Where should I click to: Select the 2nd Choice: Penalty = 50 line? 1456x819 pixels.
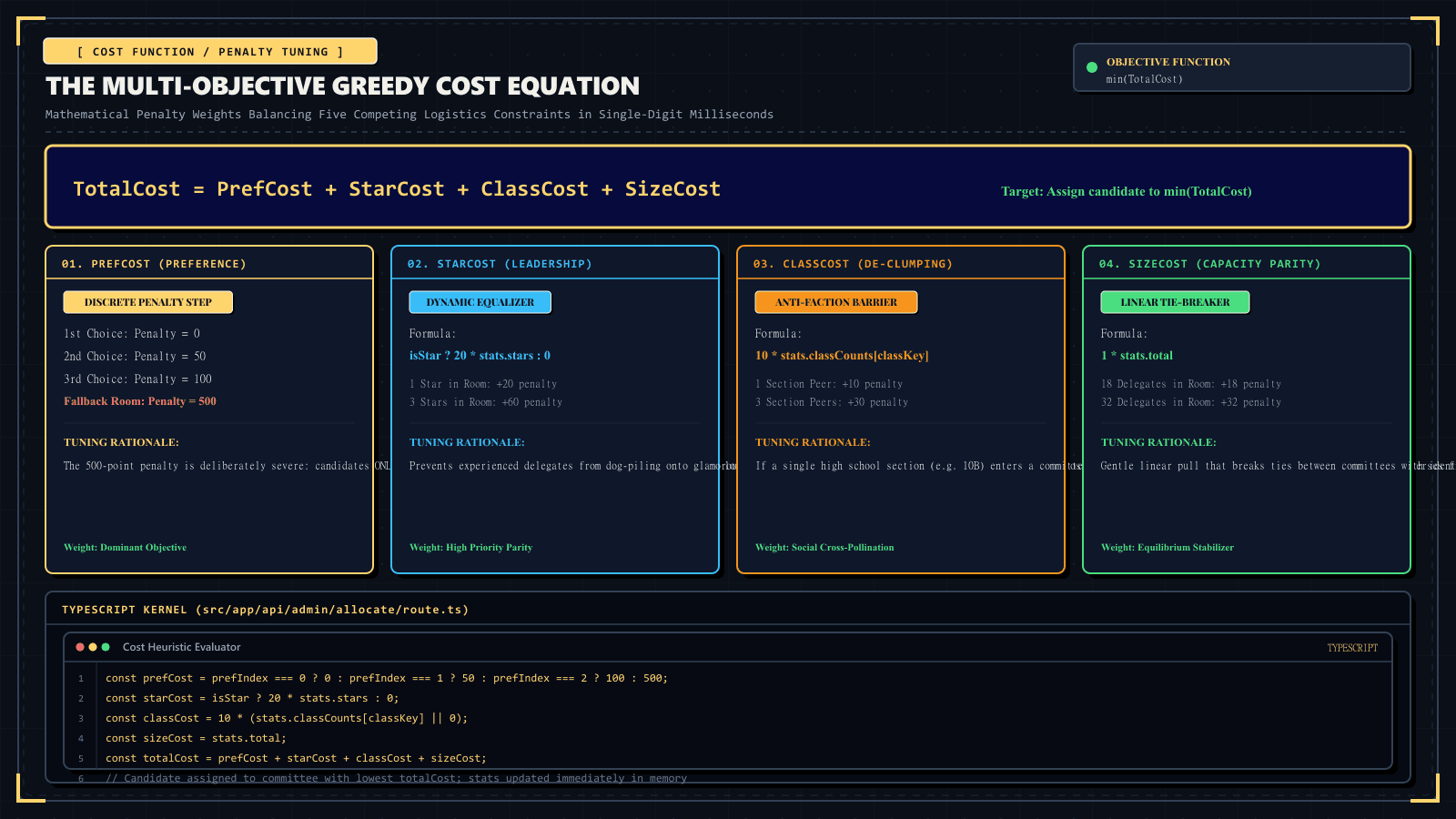tap(135, 357)
